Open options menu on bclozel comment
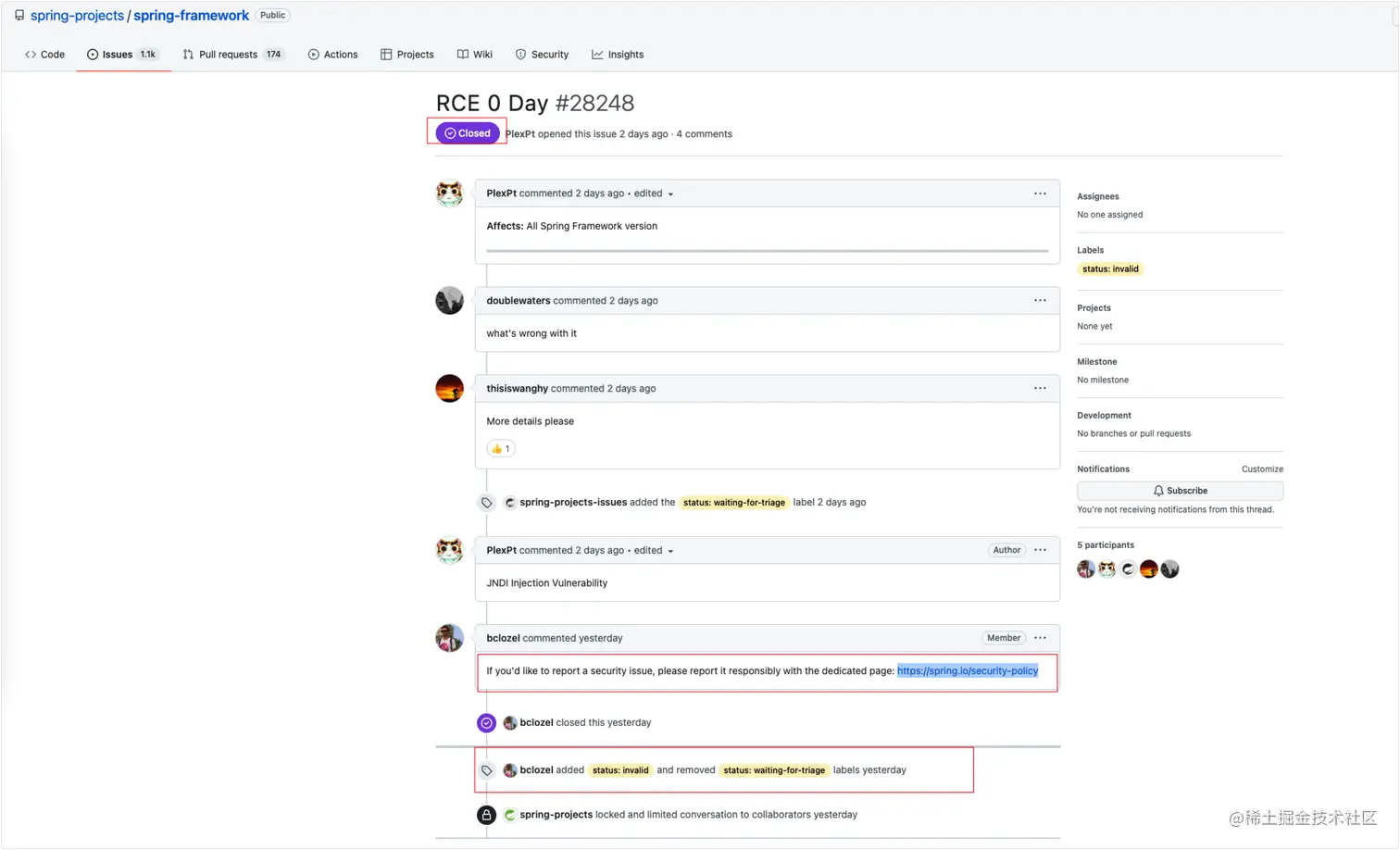The image size is (1400, 850). tap(1040, 638)
